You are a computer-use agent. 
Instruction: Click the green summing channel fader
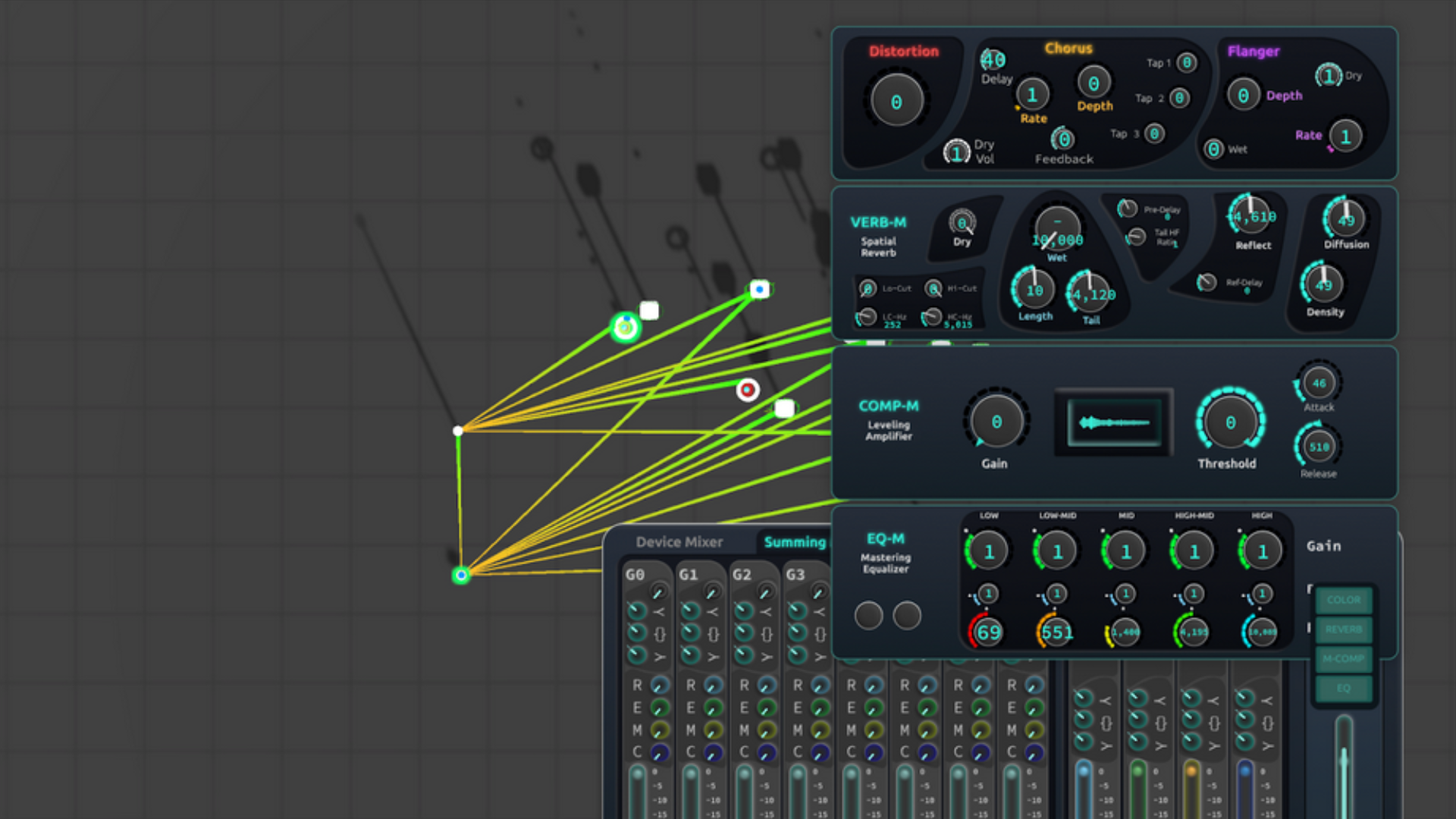[x=1137, y=789]
